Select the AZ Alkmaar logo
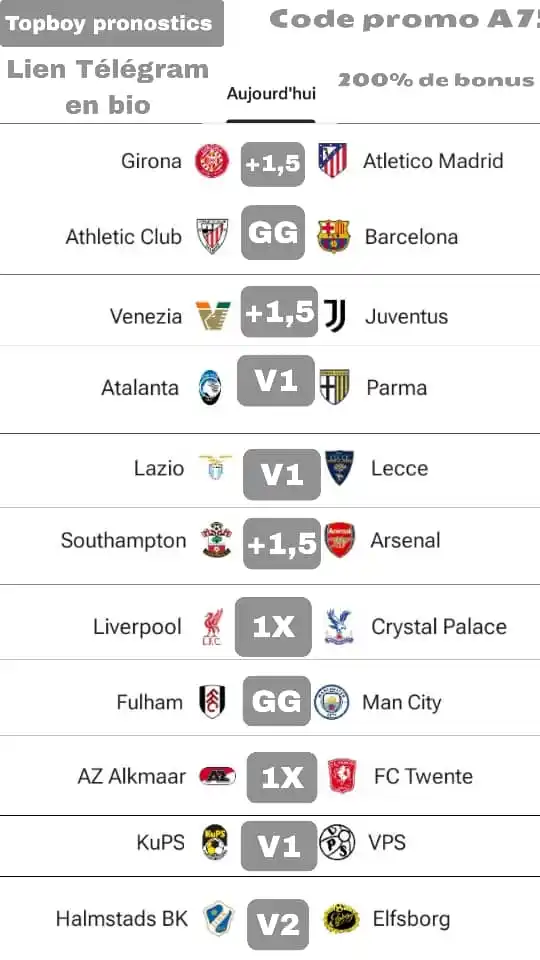540x960 pixels. (217, 776)
